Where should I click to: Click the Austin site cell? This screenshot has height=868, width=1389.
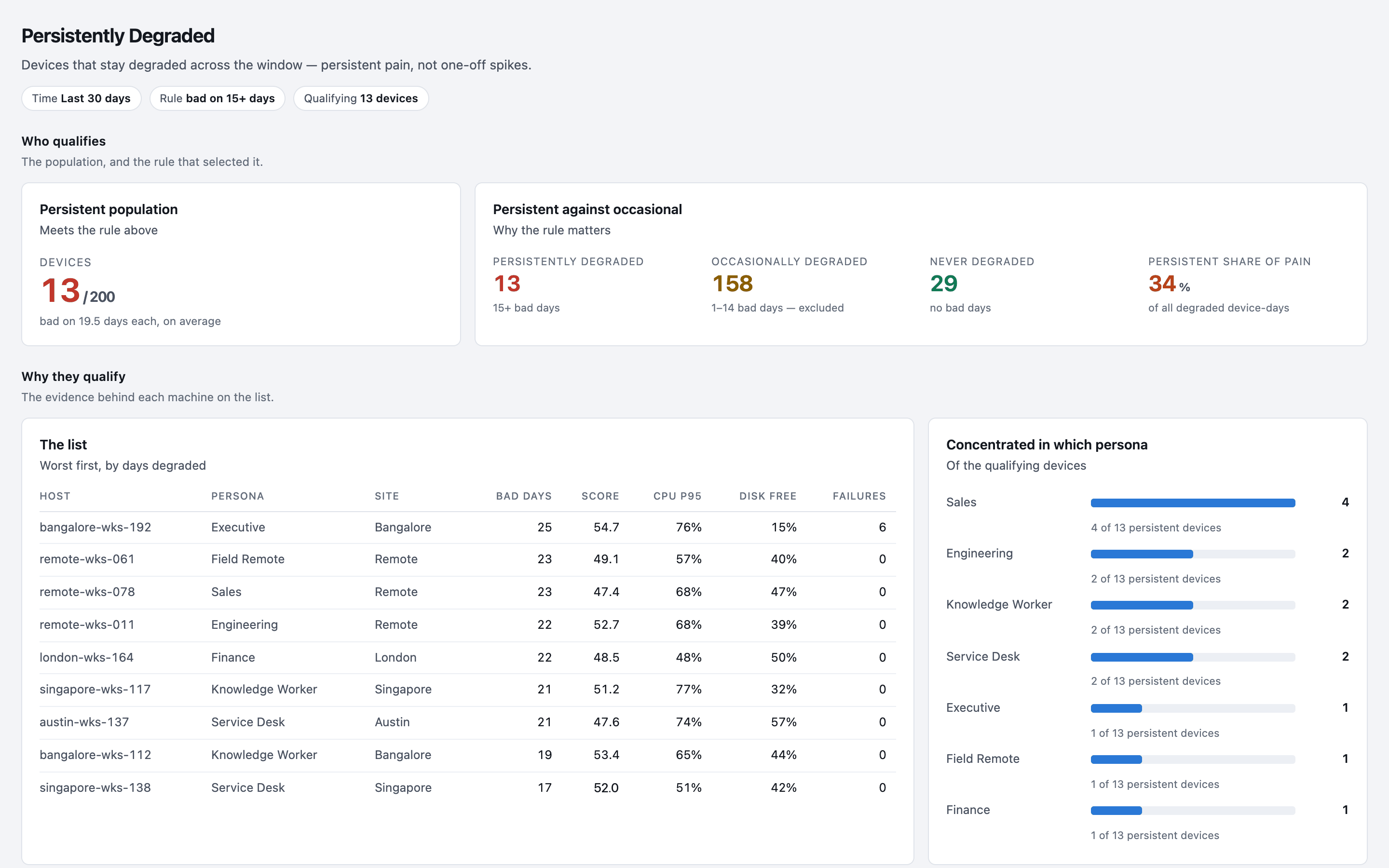point(392,721)
